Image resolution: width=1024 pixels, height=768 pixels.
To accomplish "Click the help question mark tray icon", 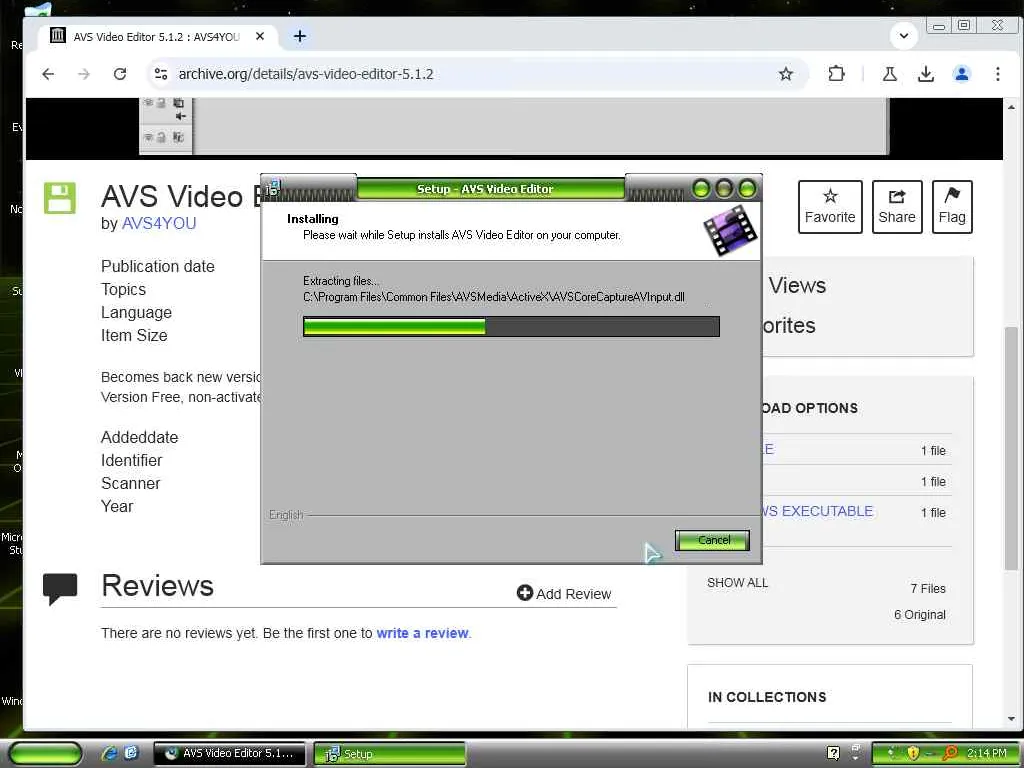I will tap(833, 753).
